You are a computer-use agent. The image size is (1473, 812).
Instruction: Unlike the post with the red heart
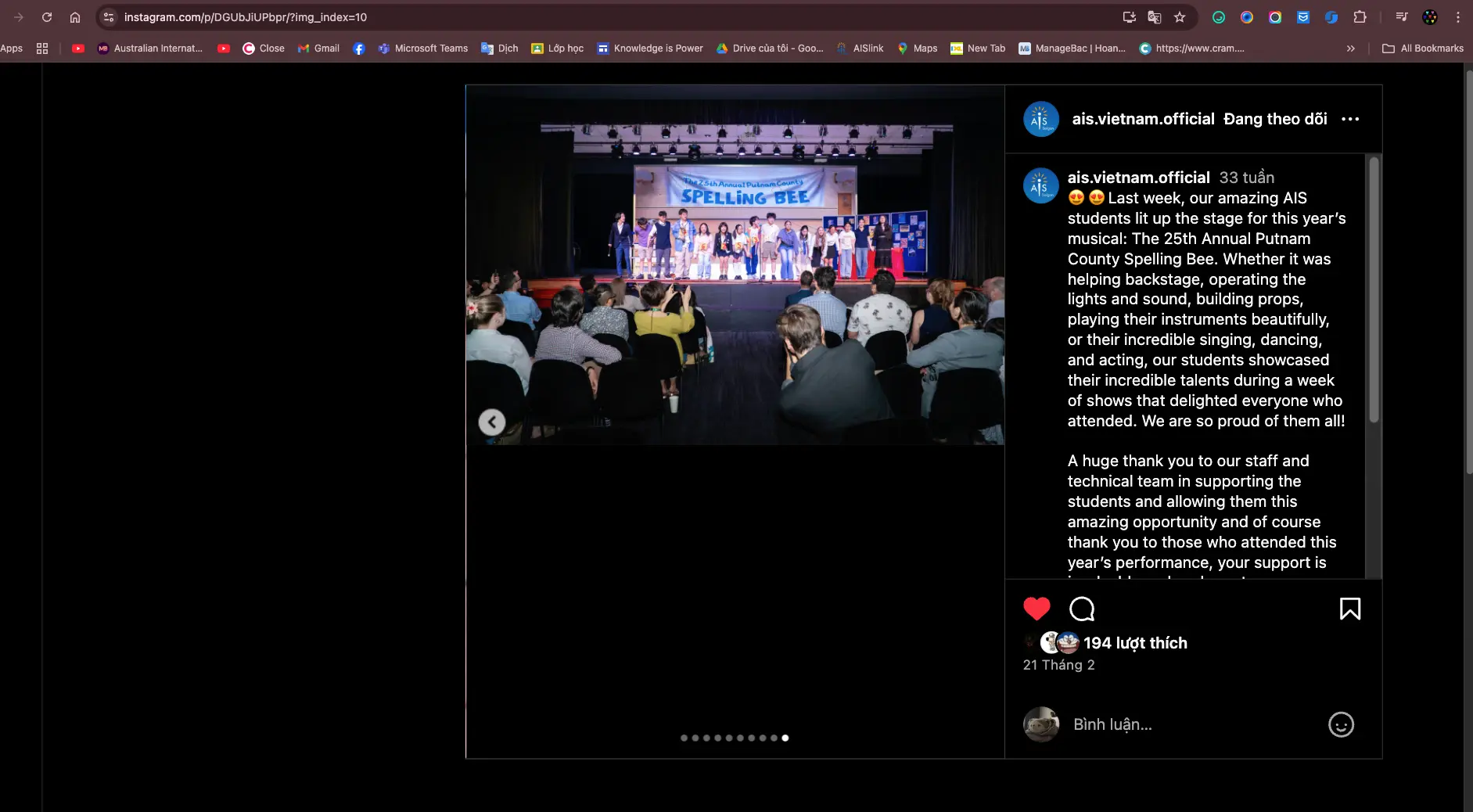[x=1036, y=609]
